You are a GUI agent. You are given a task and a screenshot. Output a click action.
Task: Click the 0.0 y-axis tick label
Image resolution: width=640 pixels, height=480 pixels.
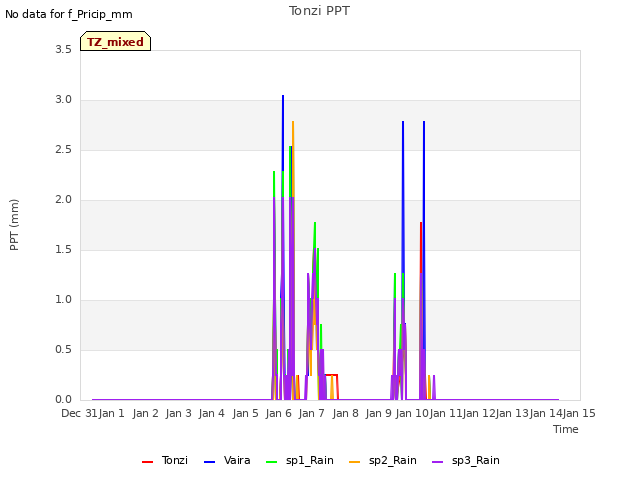pyautogui.click(x=63, y=400)
